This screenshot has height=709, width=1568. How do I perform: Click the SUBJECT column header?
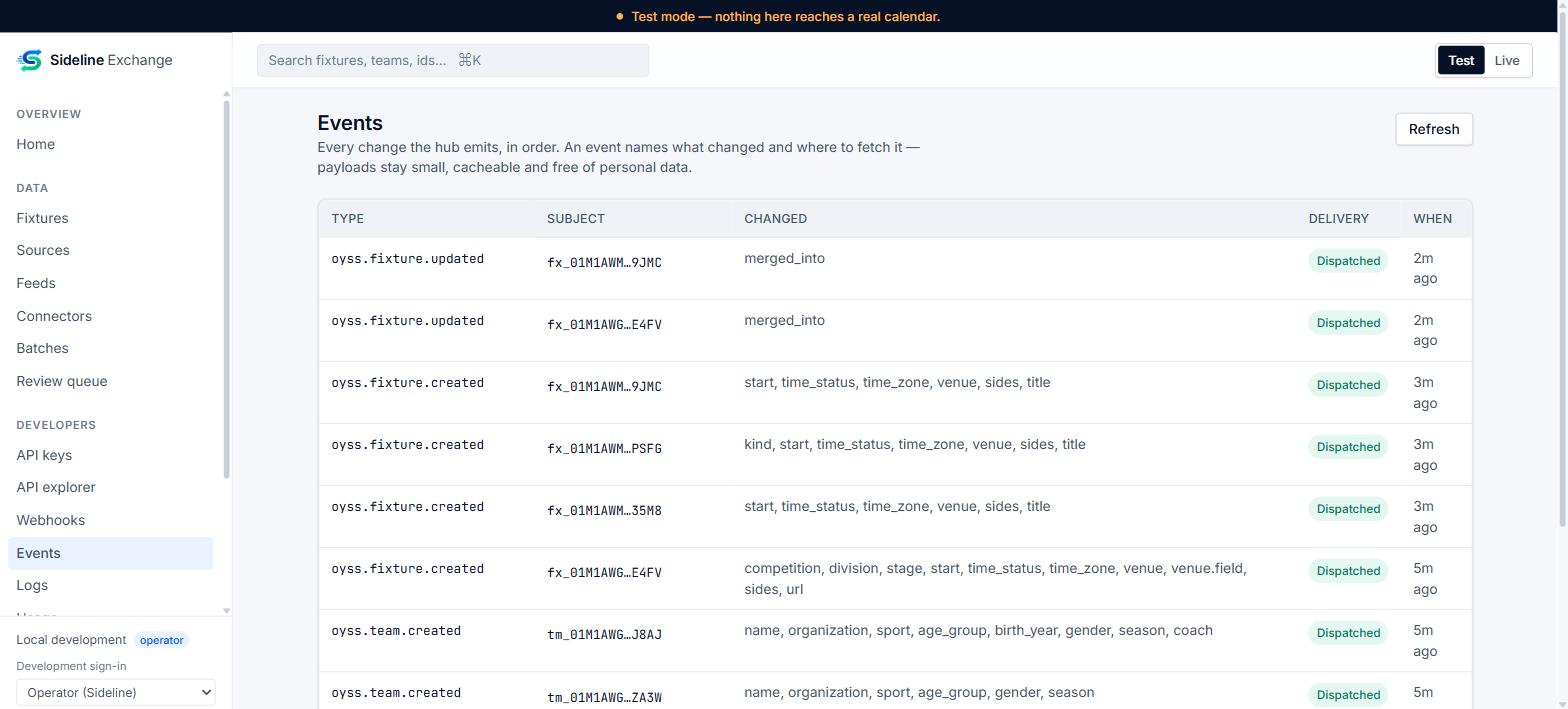click(575, 218)
